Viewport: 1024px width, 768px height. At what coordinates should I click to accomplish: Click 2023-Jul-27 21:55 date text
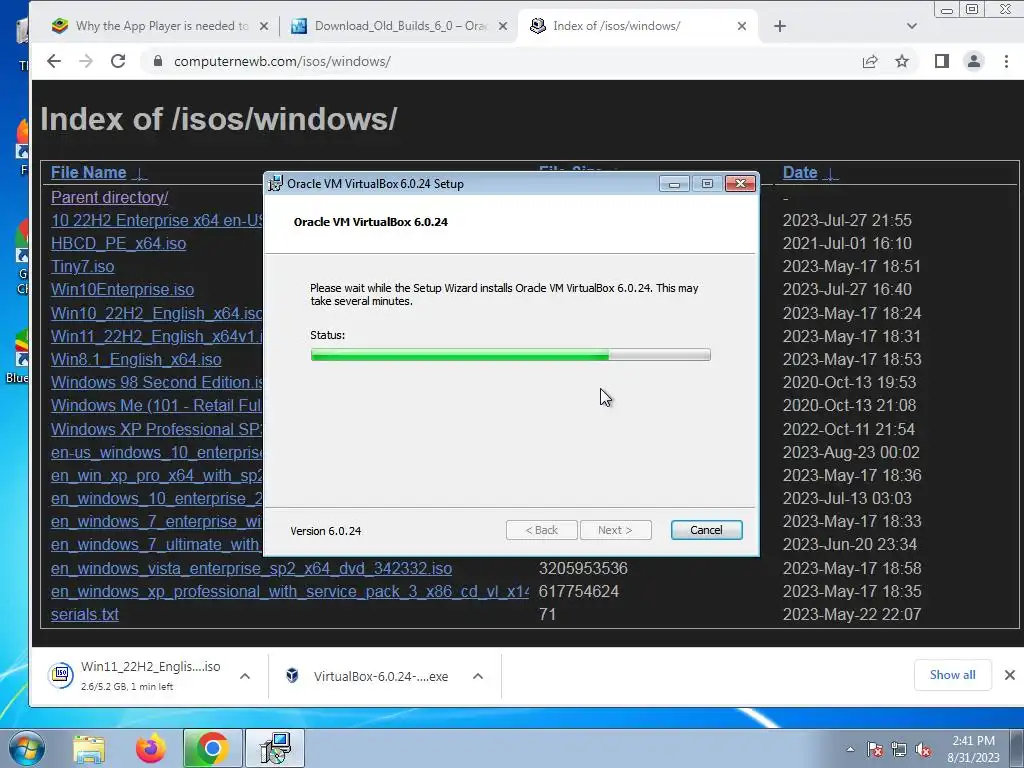coord(847,221)
